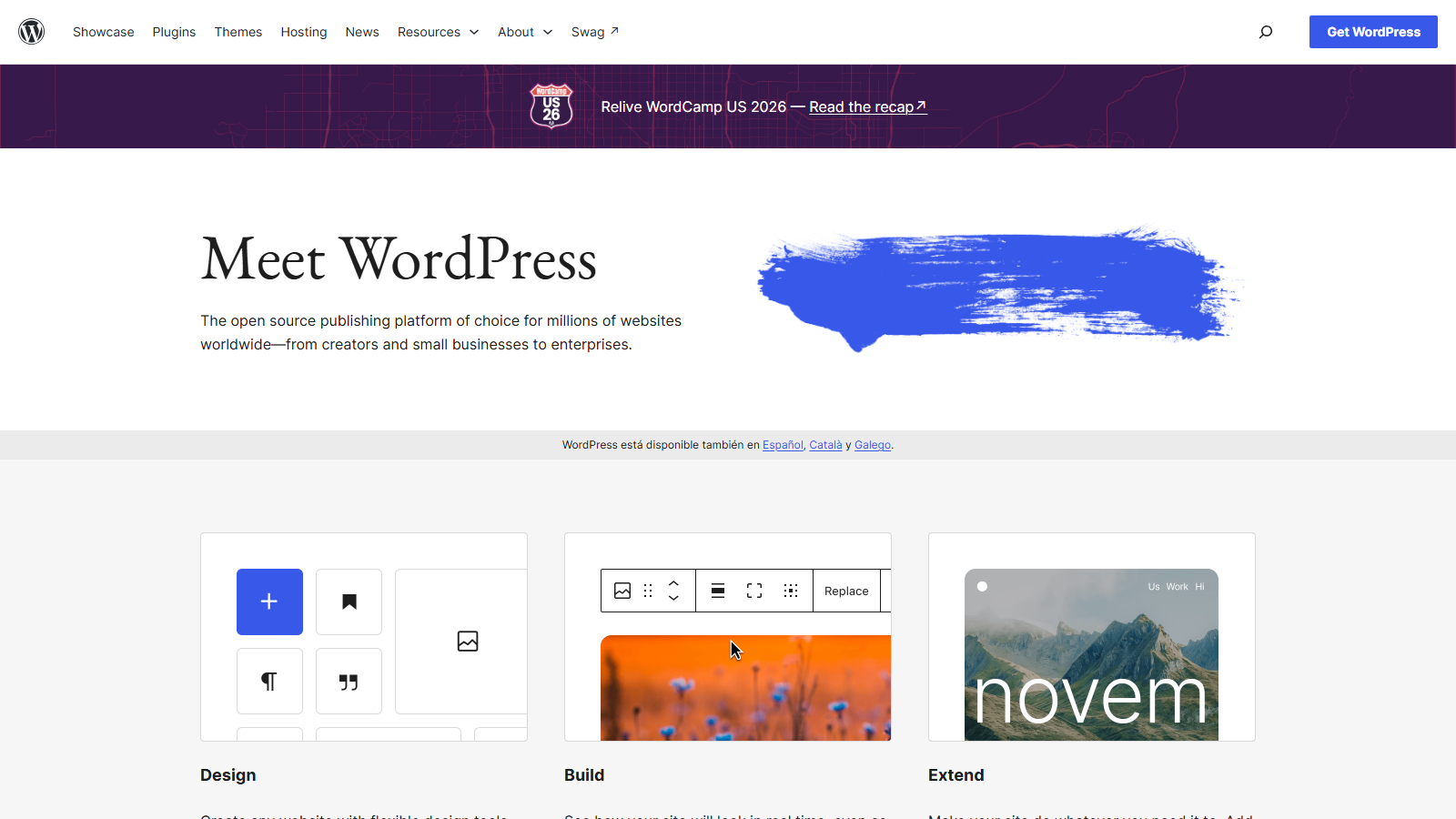Screen dimensions: 1456x819
Task: Open the Themes nav item
Action: coord(238,32)
